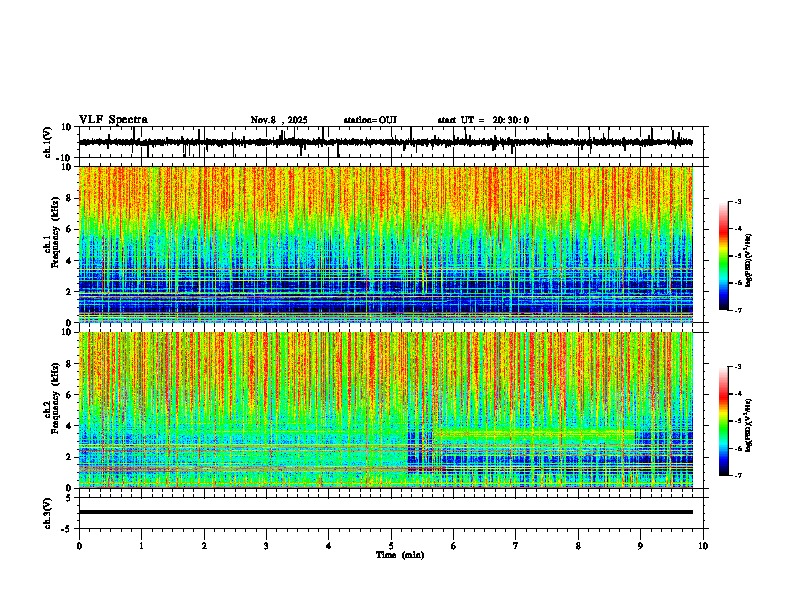
Task: Click time axis tick label "7"
Action: (516, 546)
